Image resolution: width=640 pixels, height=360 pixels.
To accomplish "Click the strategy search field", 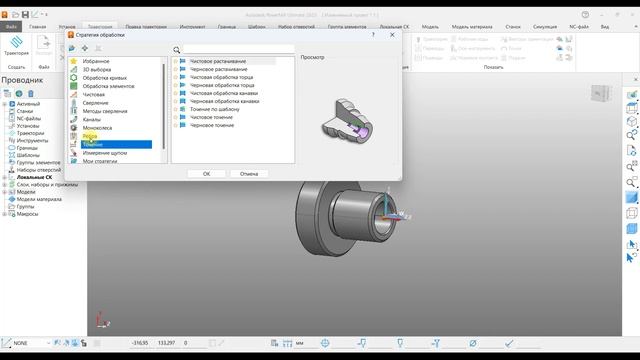I will coord(238,49).
